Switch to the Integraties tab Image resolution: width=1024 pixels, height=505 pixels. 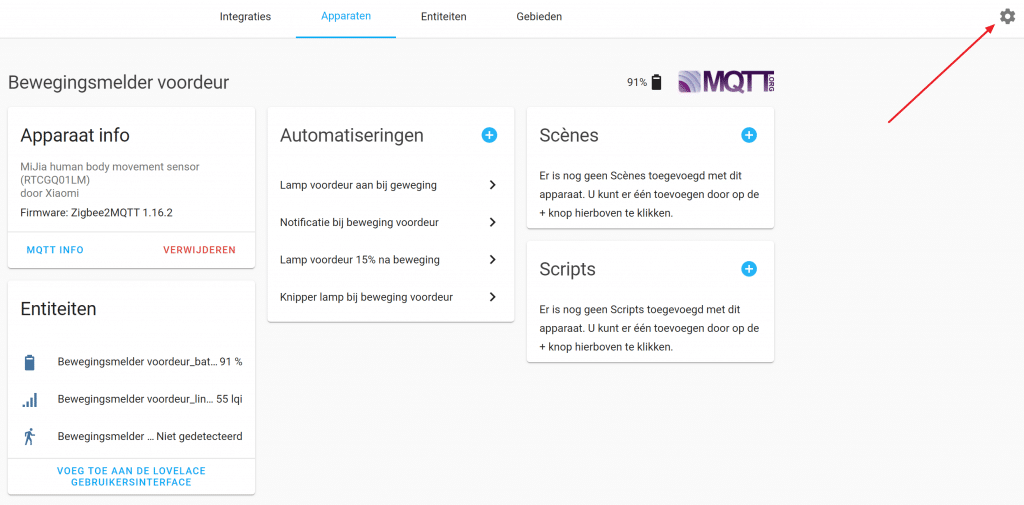coord(245,17)
